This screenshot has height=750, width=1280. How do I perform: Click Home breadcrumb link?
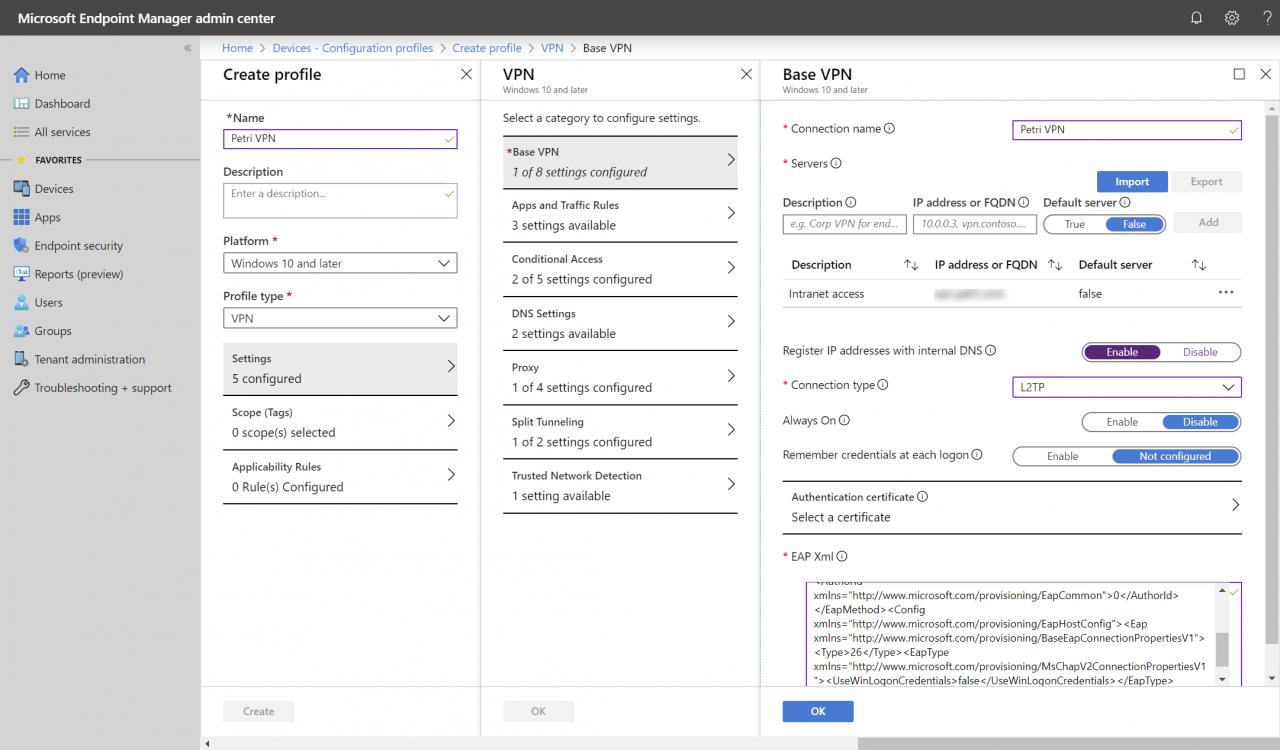point(237,48)
